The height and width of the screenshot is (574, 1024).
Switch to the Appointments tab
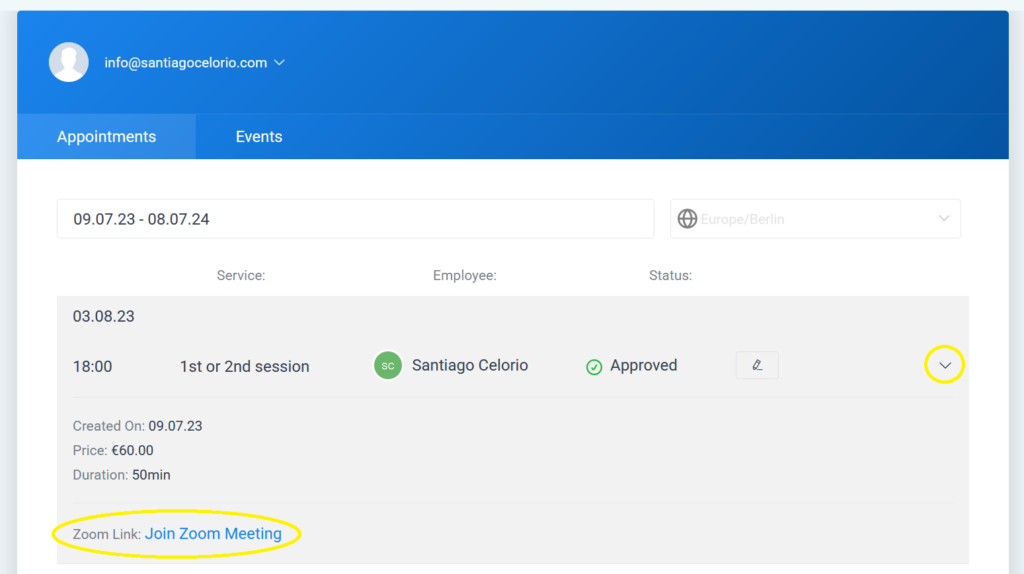click(106, 136)
